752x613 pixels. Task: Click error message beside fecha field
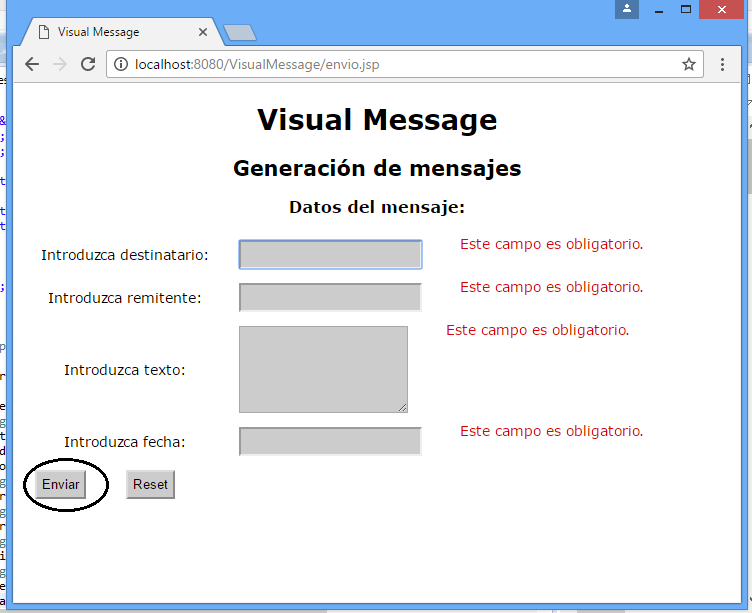552,431
